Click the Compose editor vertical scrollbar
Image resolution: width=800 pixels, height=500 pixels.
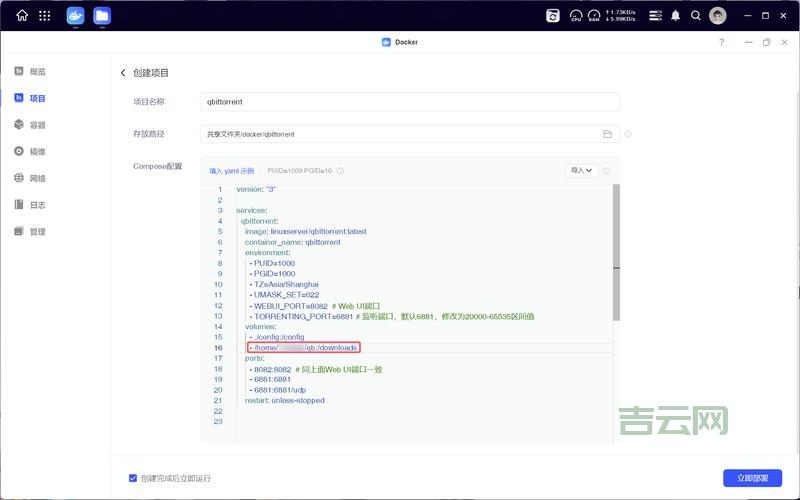[616, 250]
